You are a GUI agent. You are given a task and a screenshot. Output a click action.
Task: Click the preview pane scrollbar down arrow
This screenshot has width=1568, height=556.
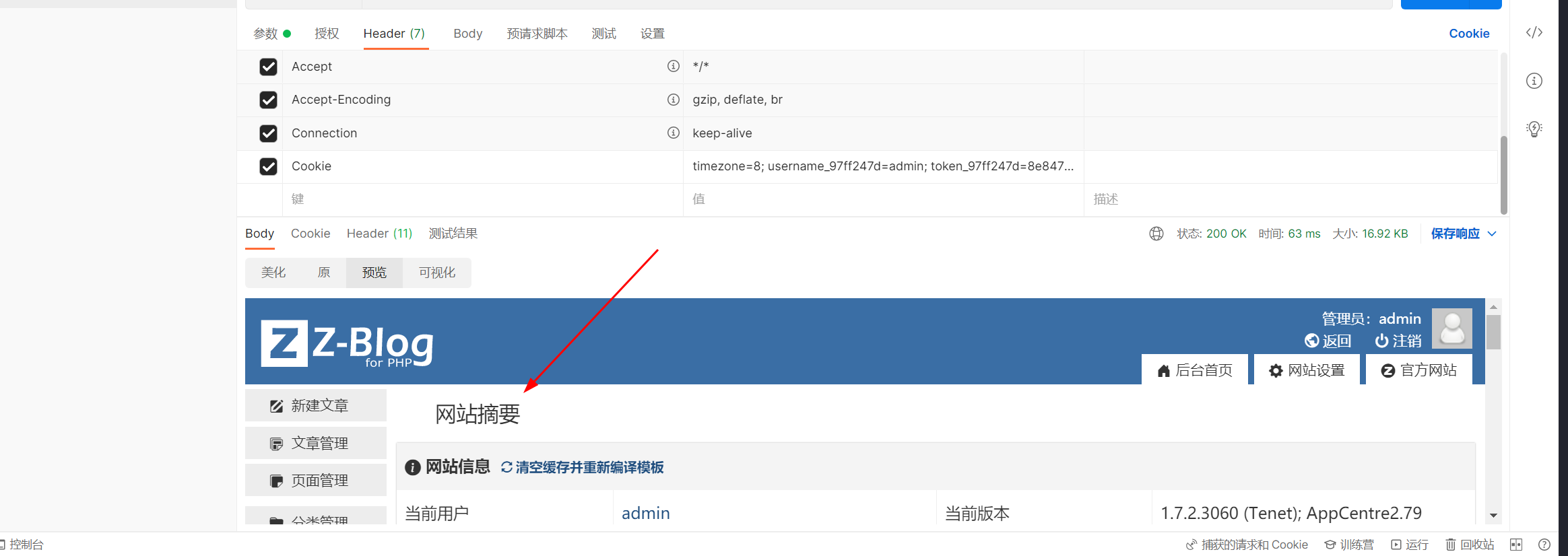1493,516
